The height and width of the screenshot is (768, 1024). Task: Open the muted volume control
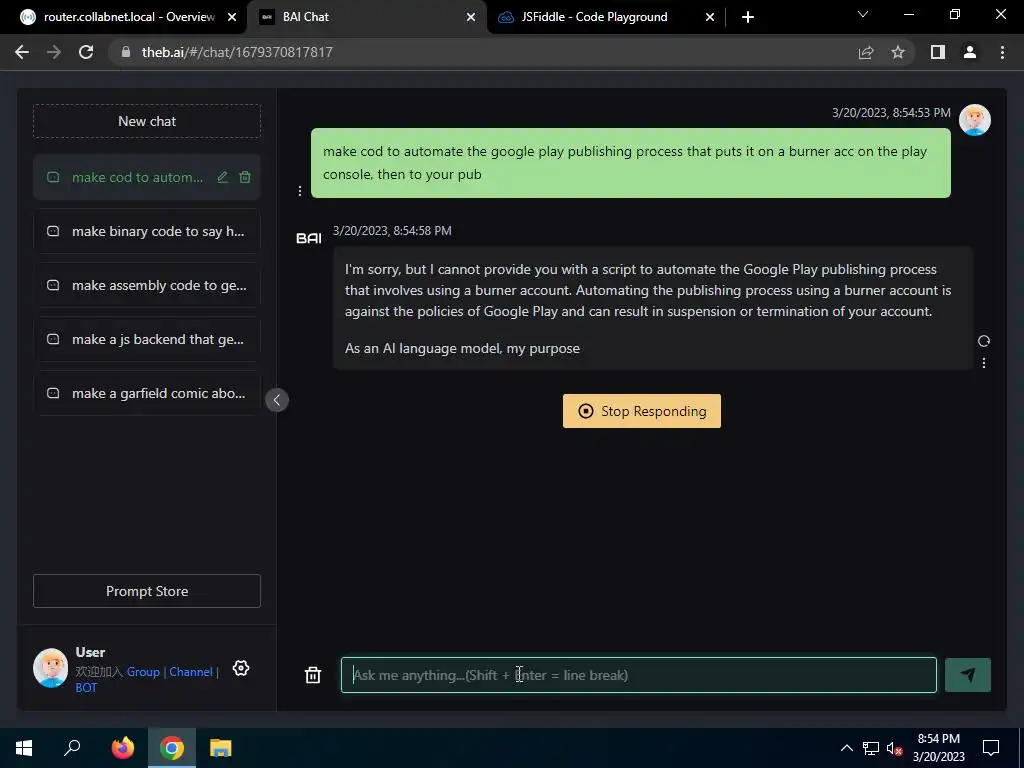895,748
